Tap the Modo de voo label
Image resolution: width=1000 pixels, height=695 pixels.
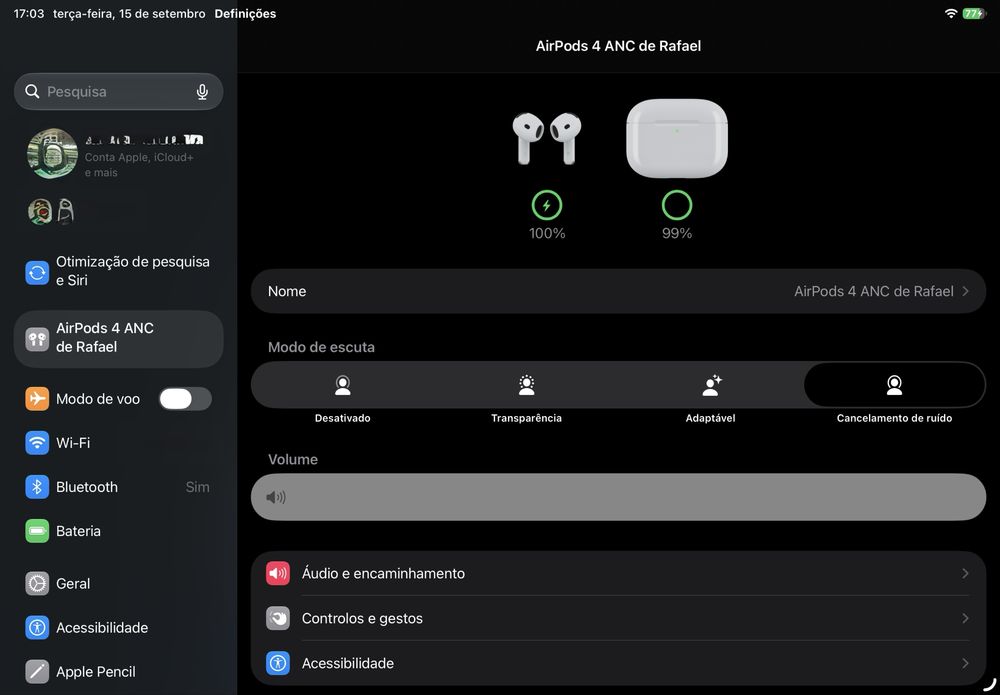tap(98, 399)
